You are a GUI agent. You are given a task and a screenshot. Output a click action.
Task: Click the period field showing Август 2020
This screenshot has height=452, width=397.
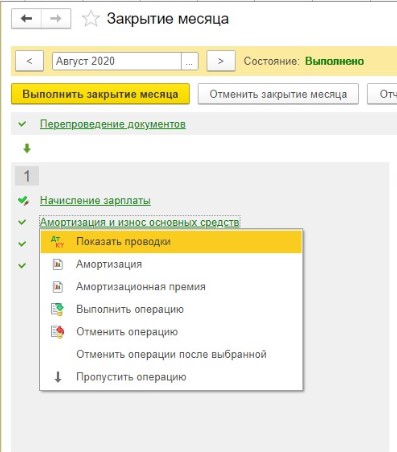[117, 61]
